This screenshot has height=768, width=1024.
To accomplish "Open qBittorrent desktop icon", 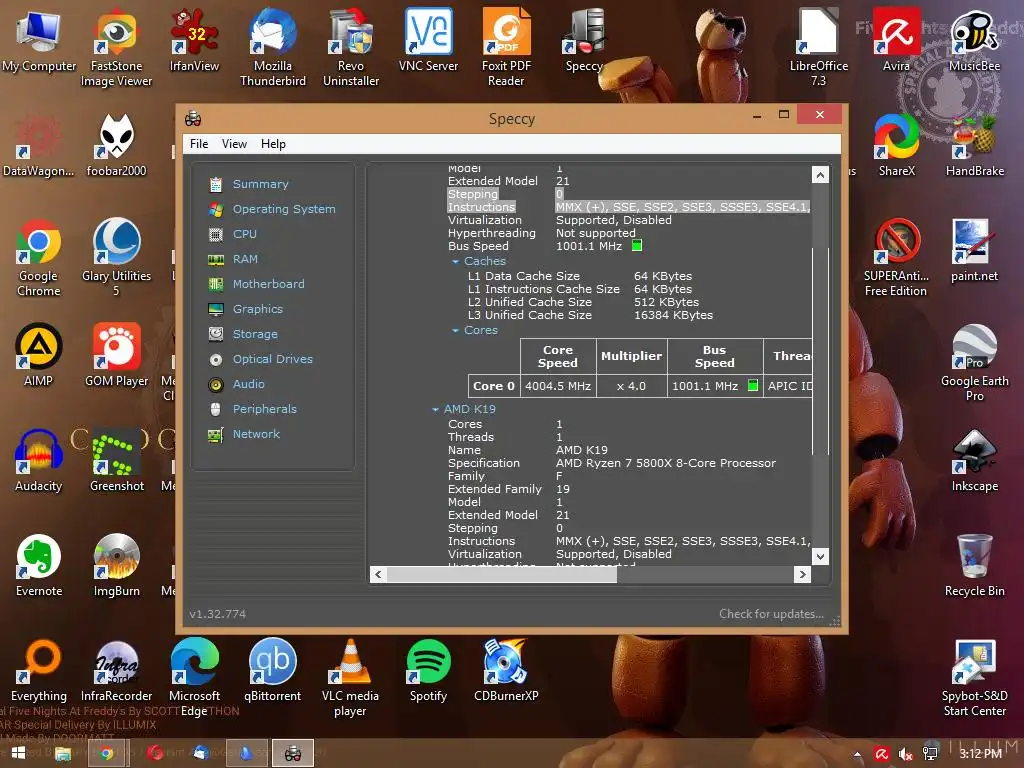I will click(272, 671).
